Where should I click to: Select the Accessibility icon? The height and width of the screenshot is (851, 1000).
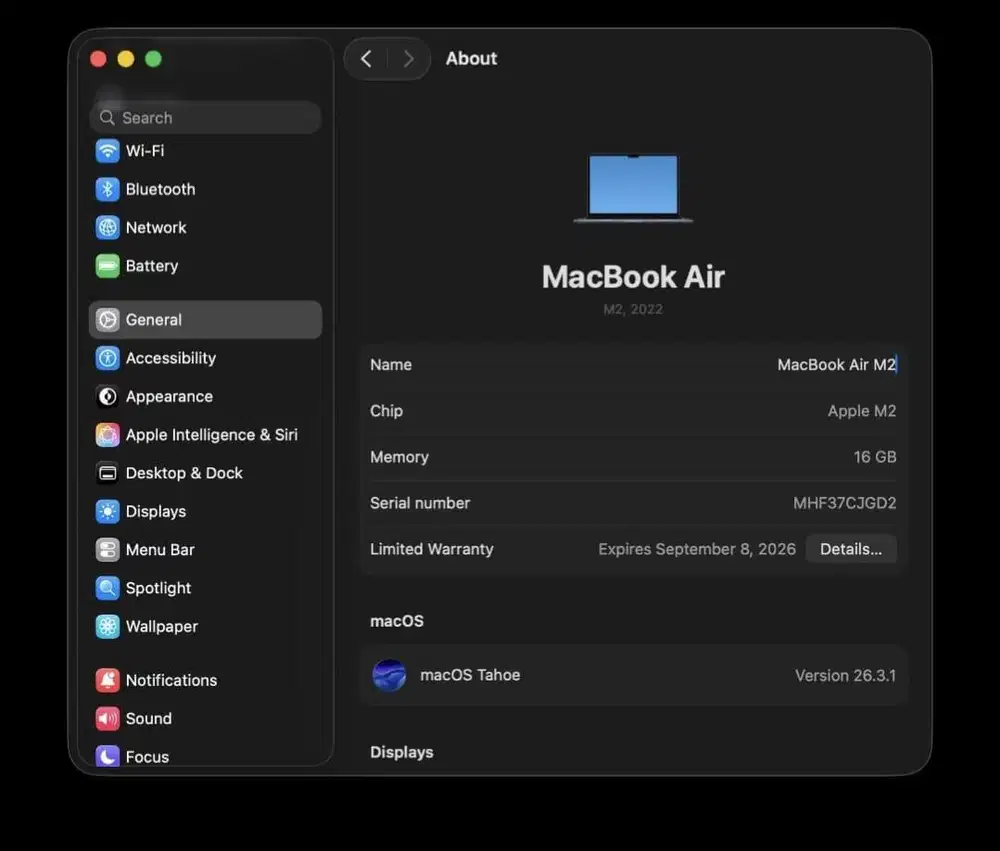click(107, 358)
